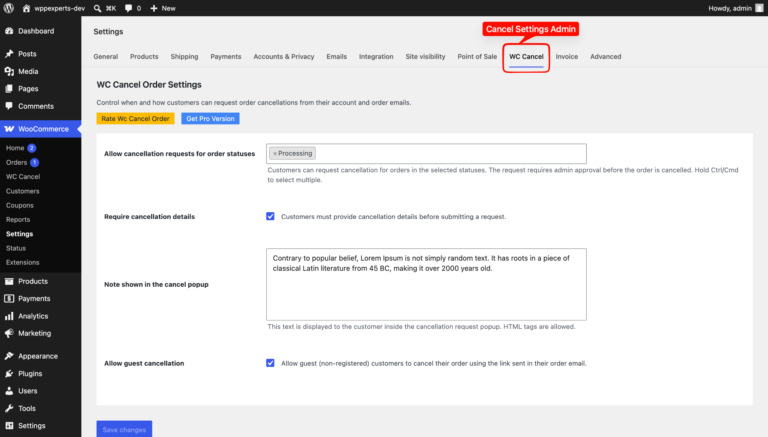Click the Dashboard gauge icon
Viewport: 768px width, 437px height.
(9, 31)
